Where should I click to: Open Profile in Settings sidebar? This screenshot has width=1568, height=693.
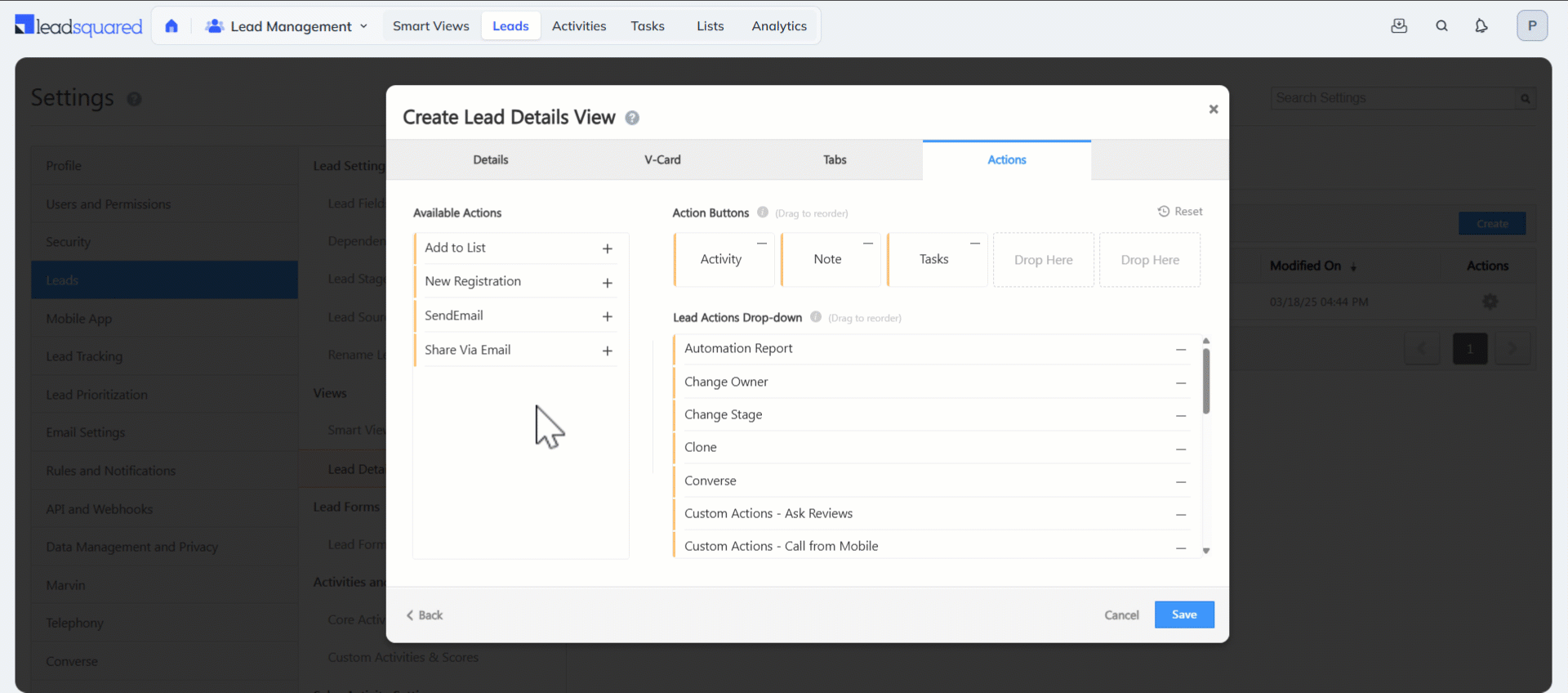(164, 166)
